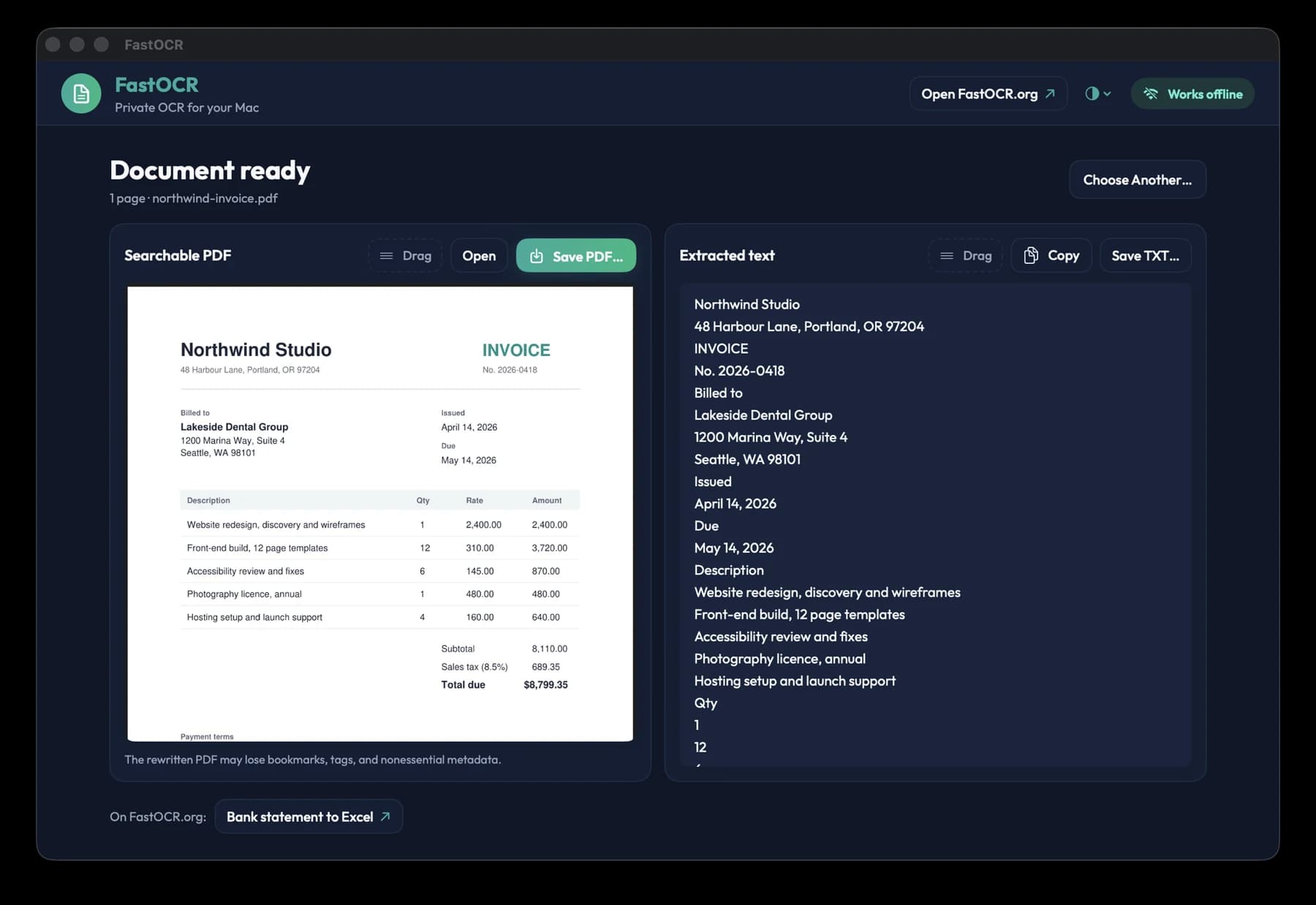Viewport: 1316px width, 905px height.
Task: Click 'April 14, 2026' in extracted text
Action: (735, 504)
